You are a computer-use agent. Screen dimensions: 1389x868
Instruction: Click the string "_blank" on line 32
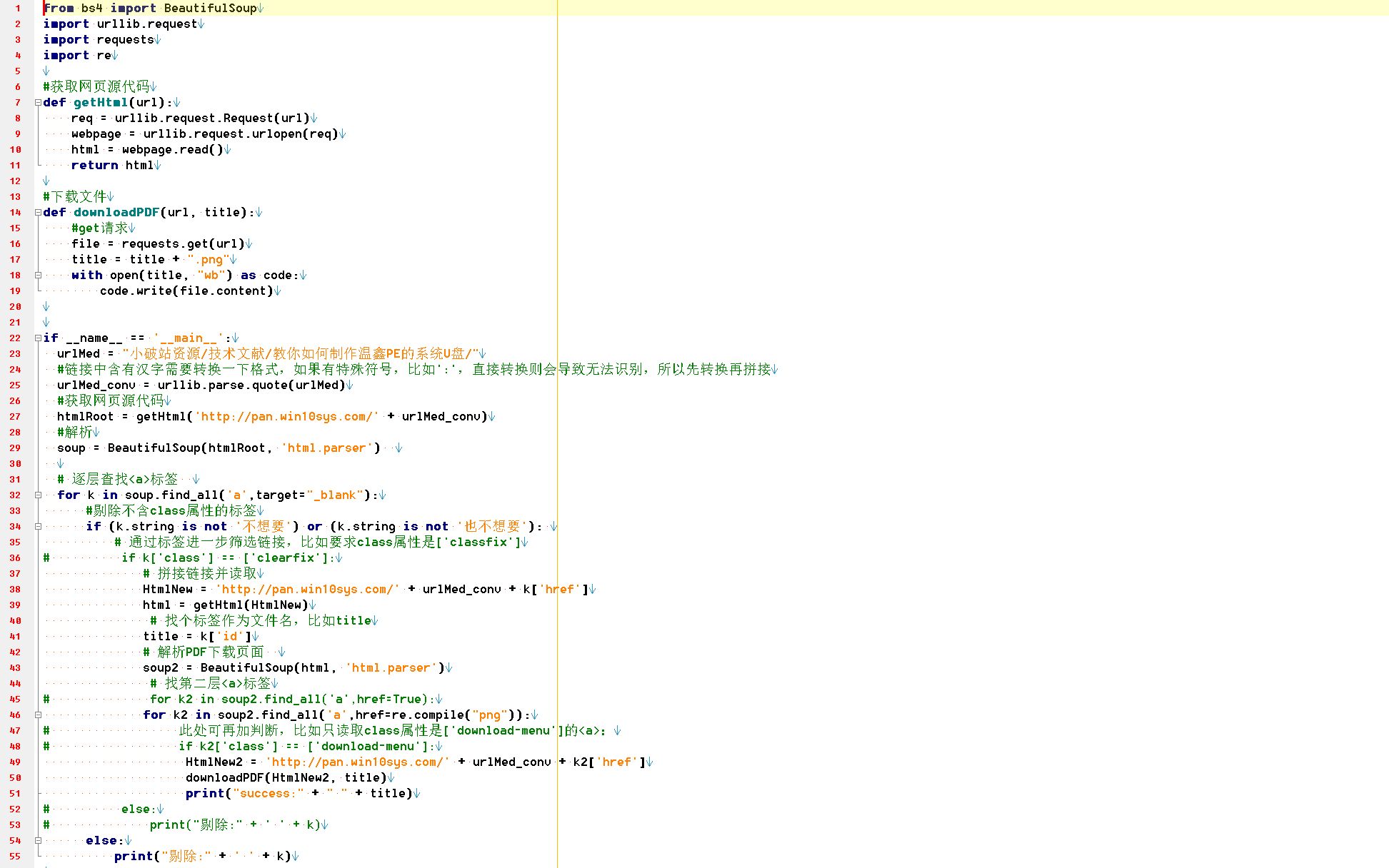(336, 495)
